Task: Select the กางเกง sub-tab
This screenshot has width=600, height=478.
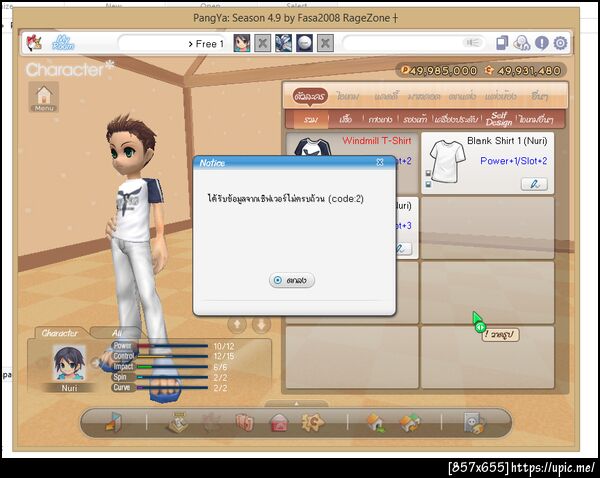Action: click(380, 119)
